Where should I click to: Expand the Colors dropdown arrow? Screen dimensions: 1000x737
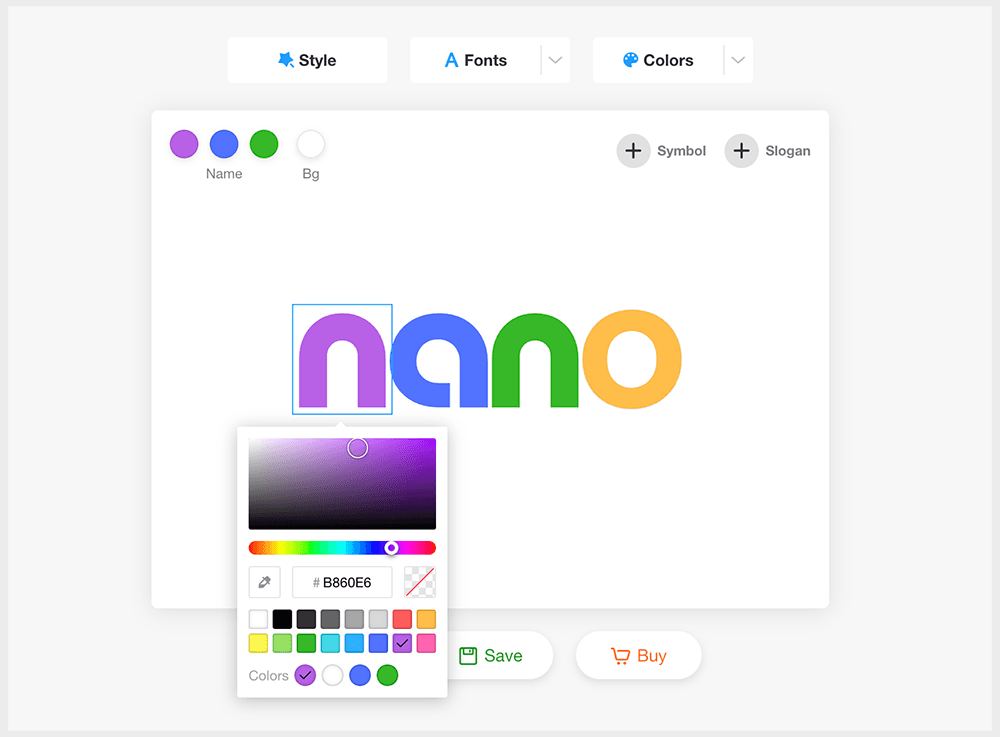point(738,60)
